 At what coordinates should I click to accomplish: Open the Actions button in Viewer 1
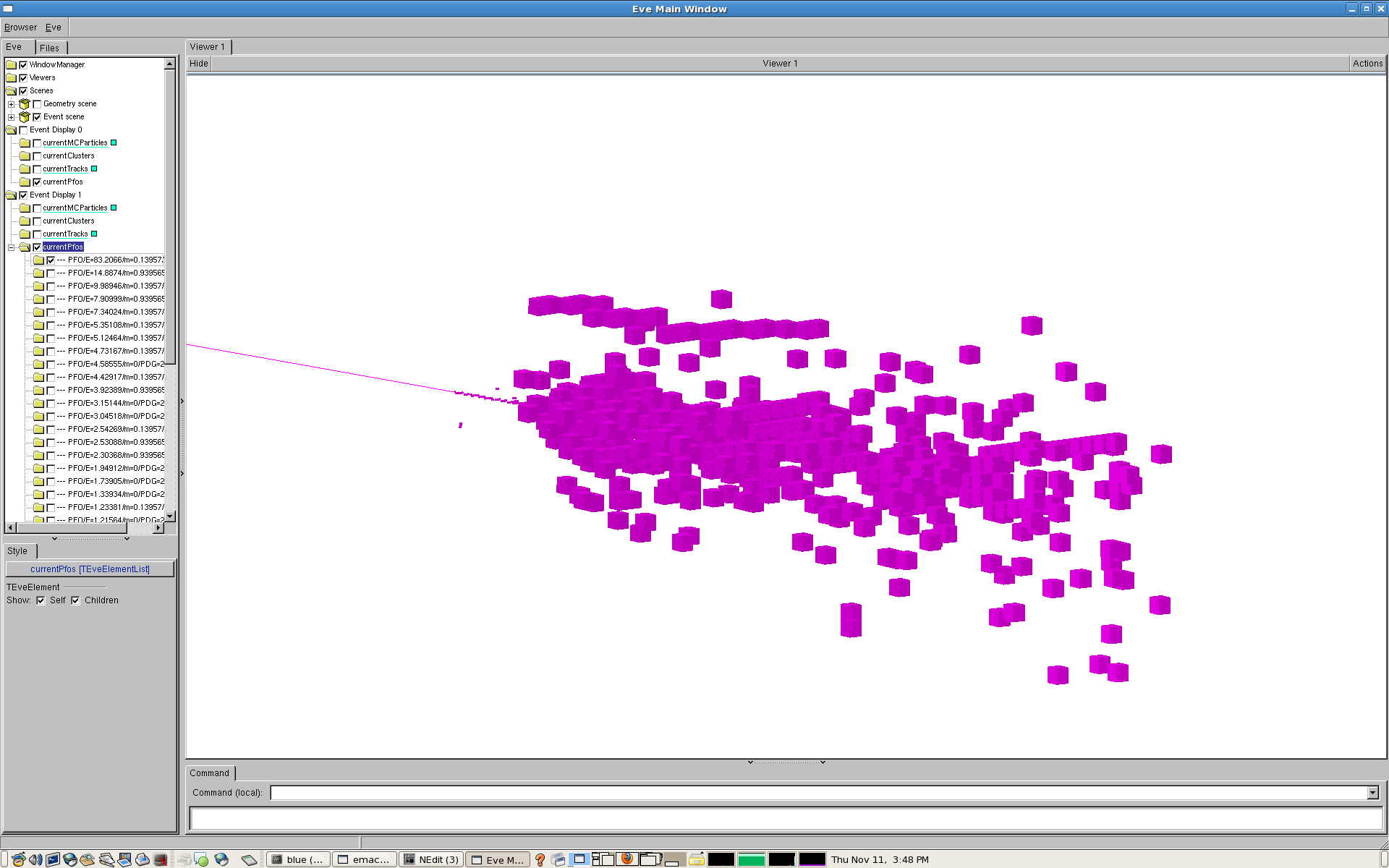click(x=1367, y=64)
